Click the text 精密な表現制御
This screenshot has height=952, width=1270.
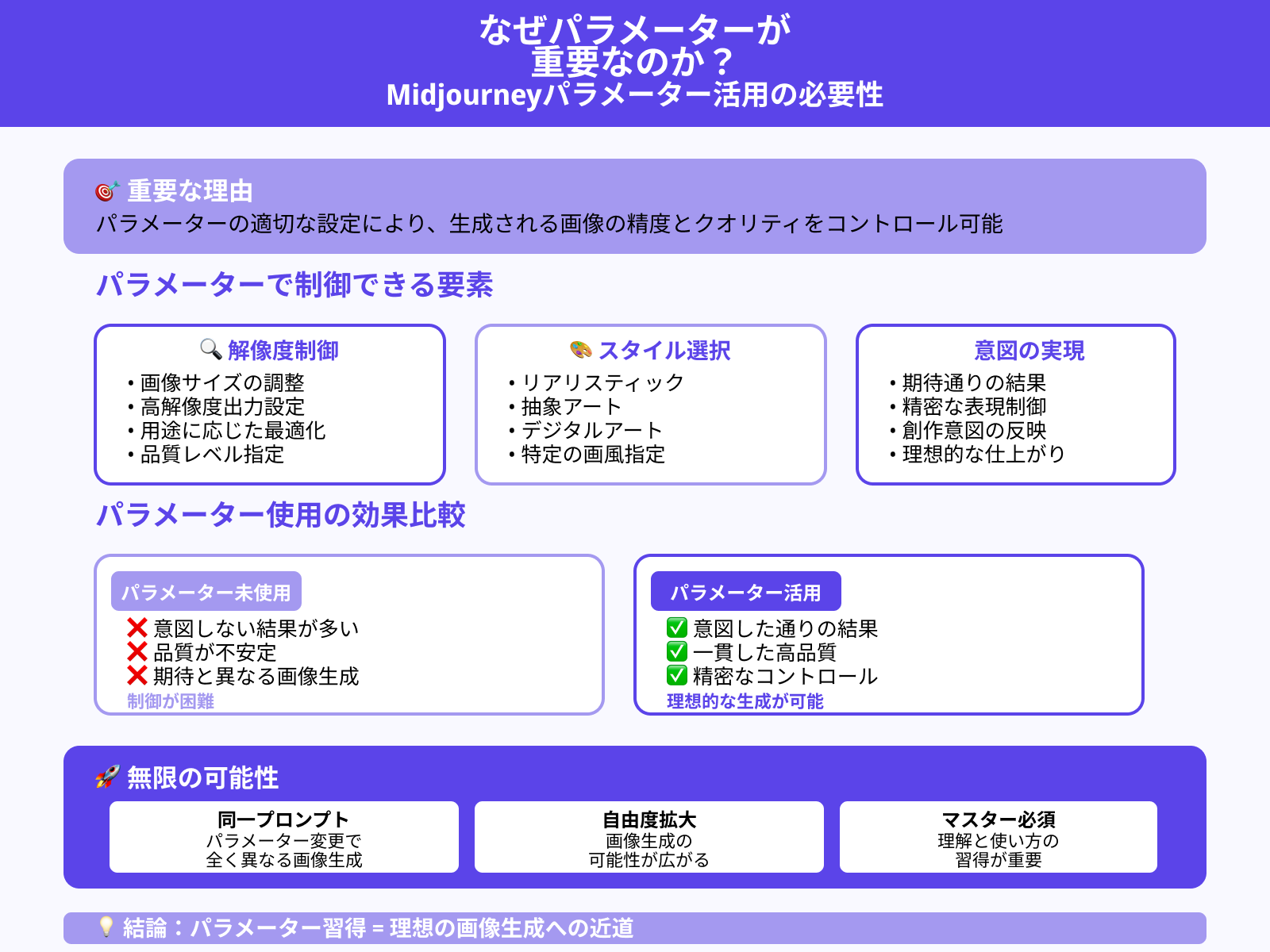point(974,406)
